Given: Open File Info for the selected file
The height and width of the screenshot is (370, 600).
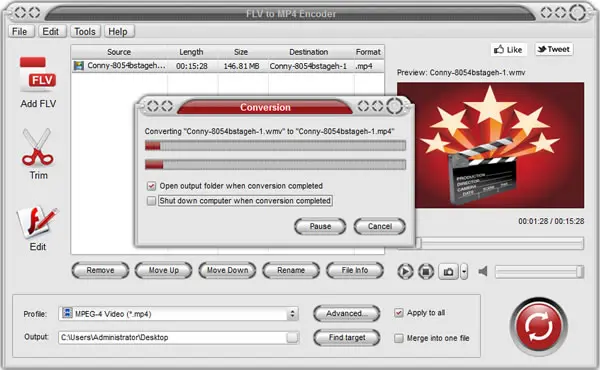Looking at the screenshot, I should click(x=355, y=270).
